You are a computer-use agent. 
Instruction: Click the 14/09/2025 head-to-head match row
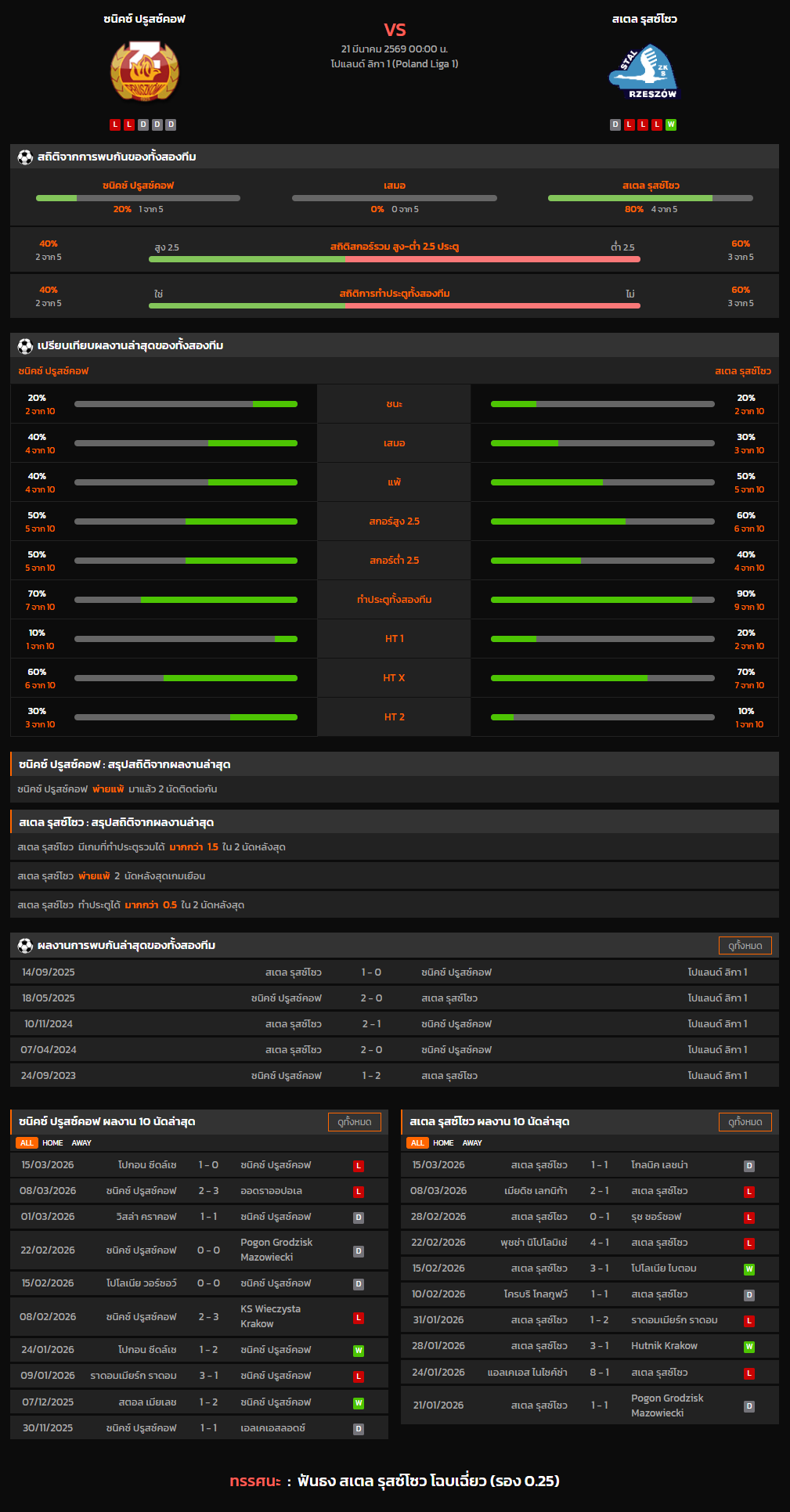[395, 973]
